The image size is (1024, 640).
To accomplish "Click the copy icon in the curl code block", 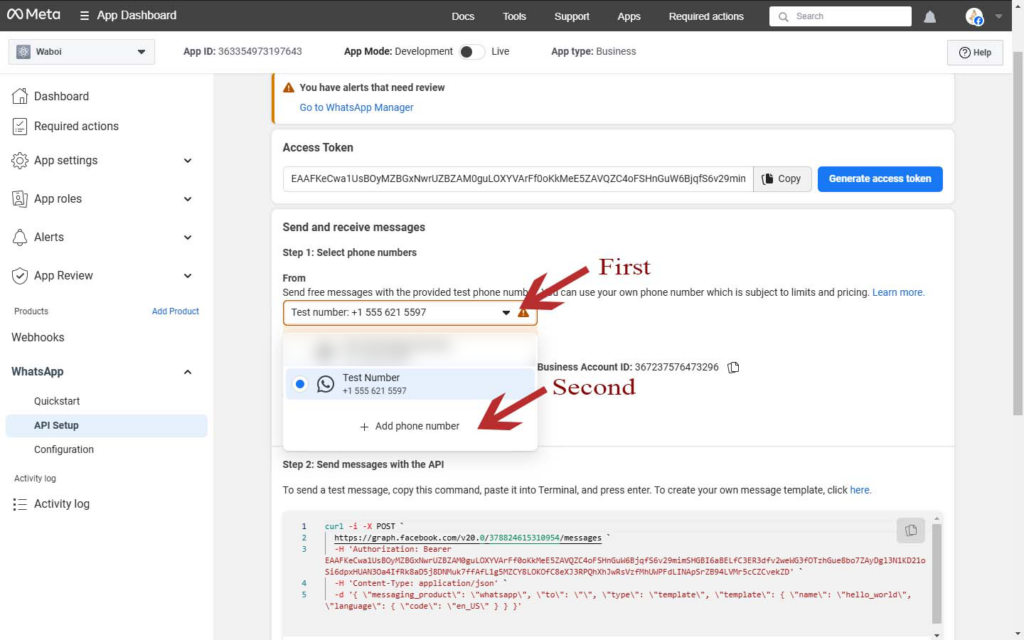I will click(x=911, y=530).
